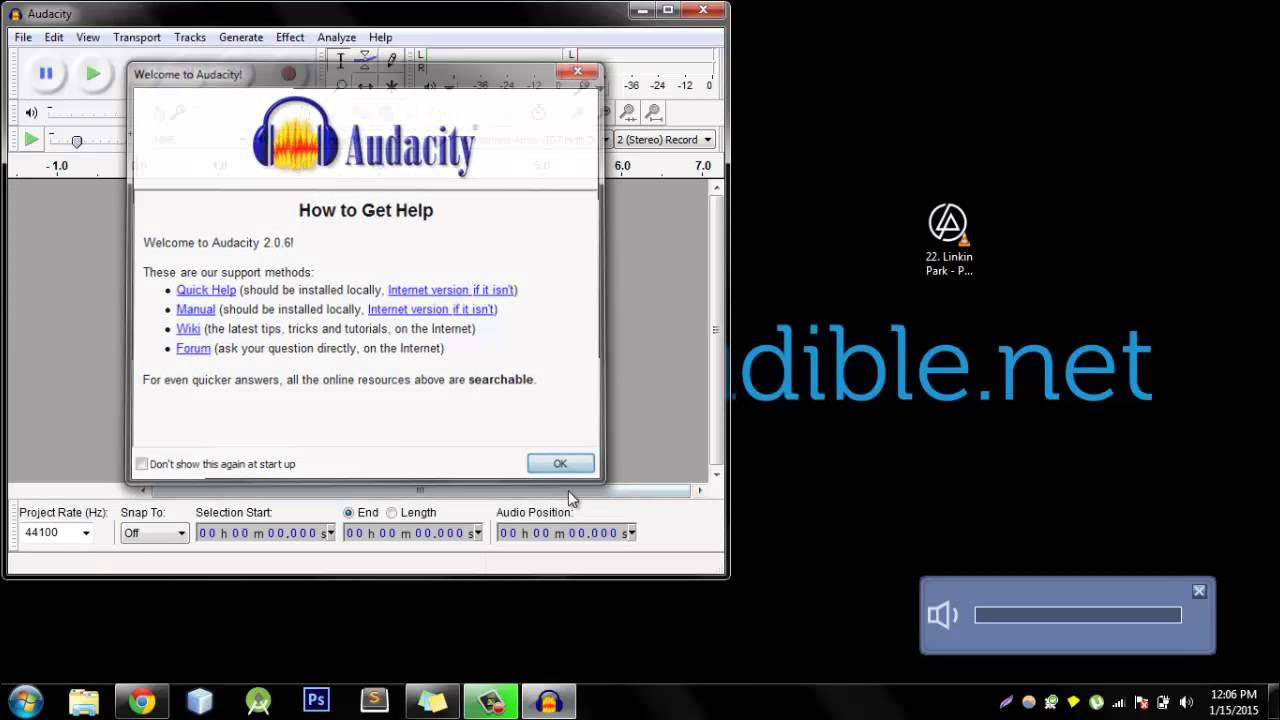Select the Length radio button
Viewport: 1280px width, 720px height.
tap(392, 513)
